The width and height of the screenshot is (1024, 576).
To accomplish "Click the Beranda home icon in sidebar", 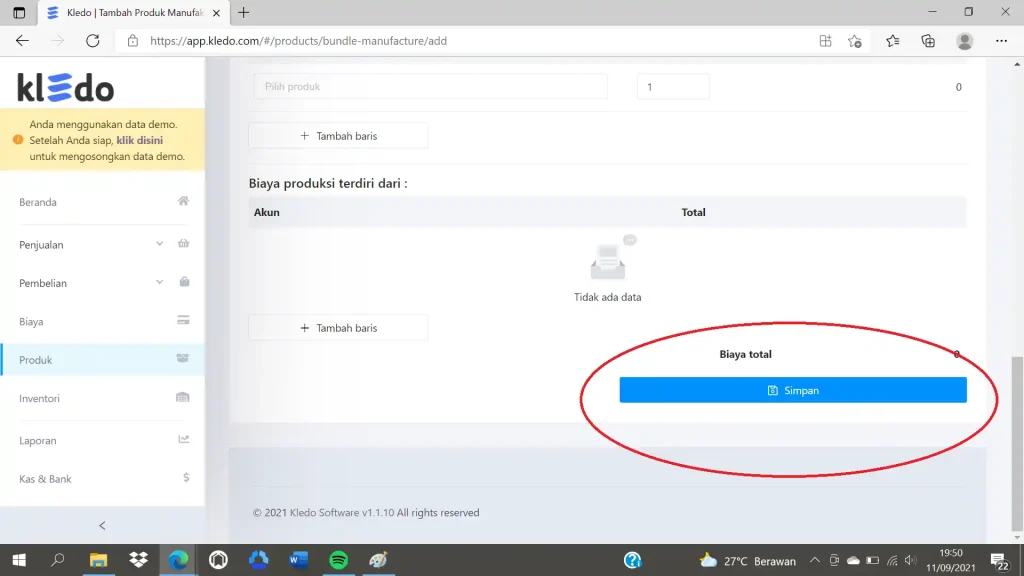I will click(184, 201).
